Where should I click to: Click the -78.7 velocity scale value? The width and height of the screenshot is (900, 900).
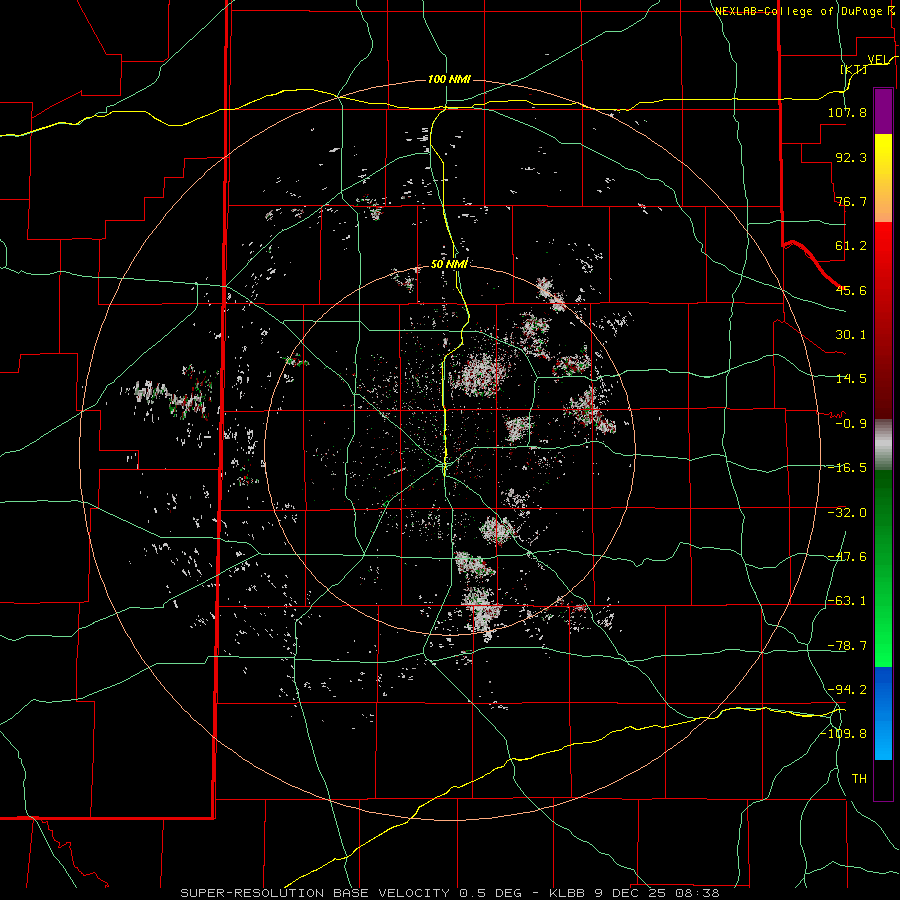click(x=847, y=646)
